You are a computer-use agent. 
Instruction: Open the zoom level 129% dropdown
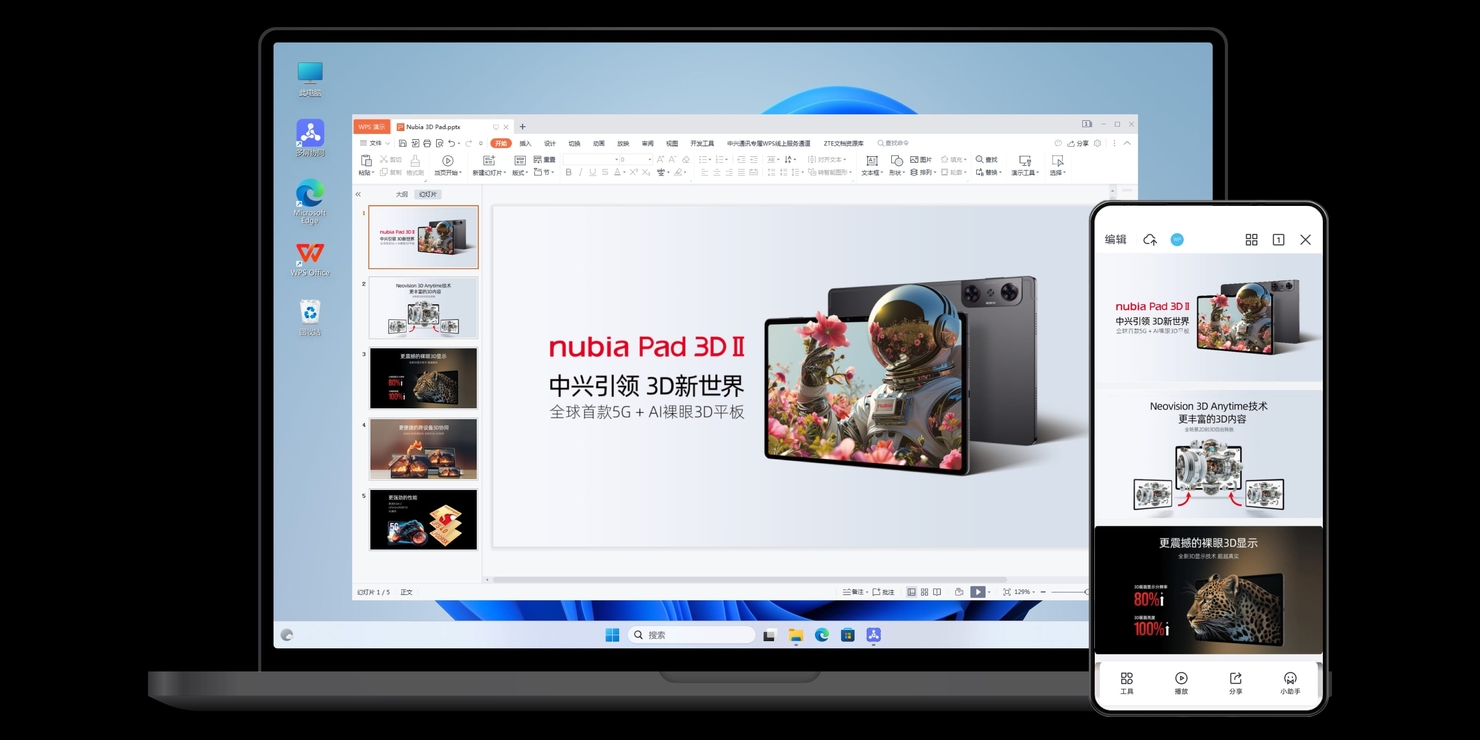(x=1025, y=592)
